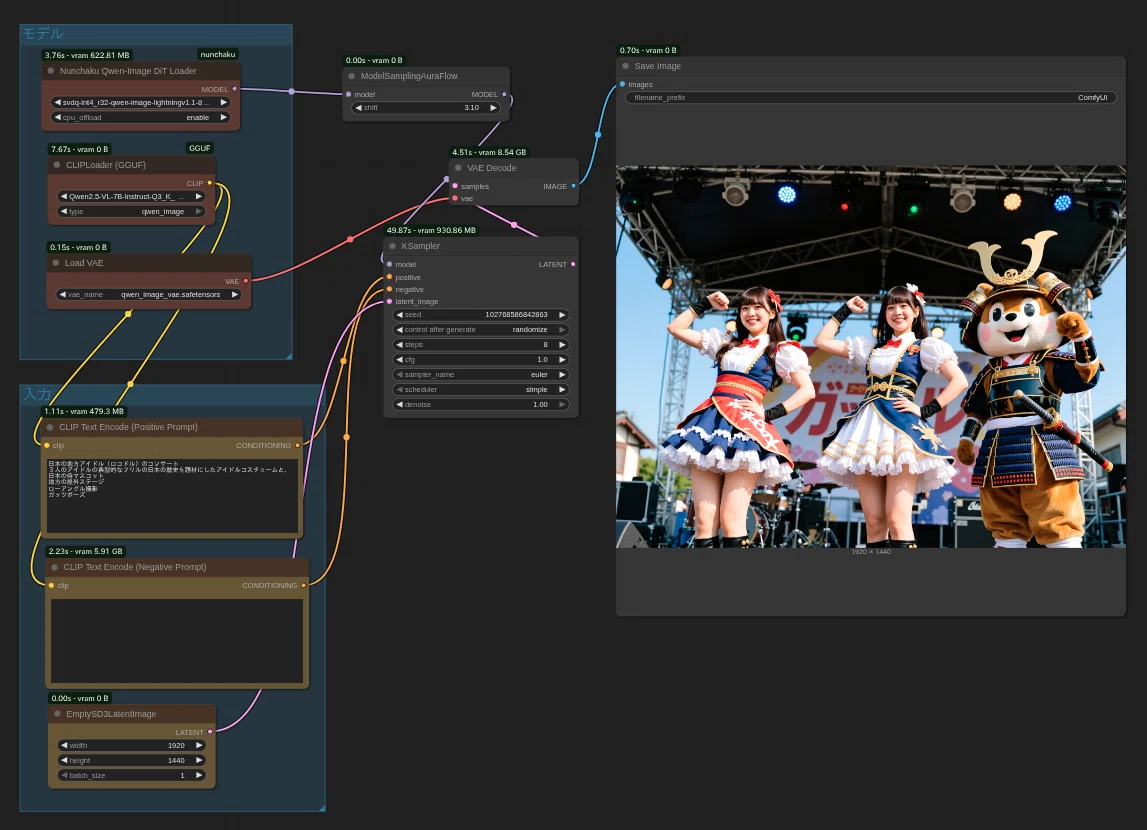This screenshot has width=1147, height=830.
Task: Collapse the Save Image node title dot
Action: tap(625, 66)
